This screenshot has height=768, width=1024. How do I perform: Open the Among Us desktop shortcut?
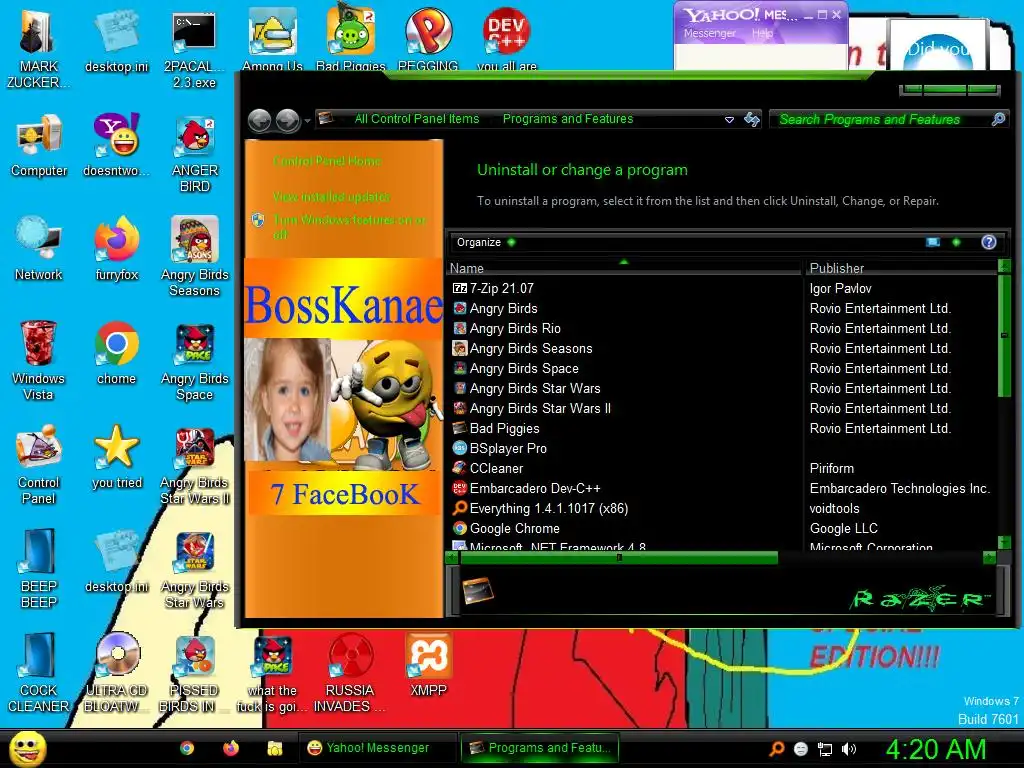272,39
